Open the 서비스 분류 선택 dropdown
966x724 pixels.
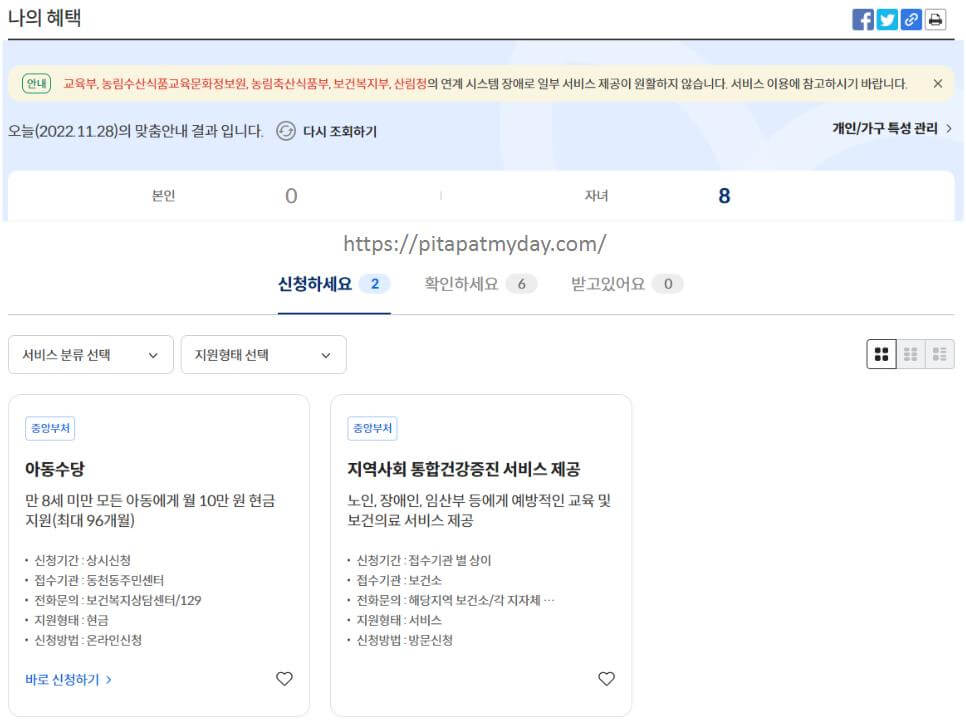[90, 354]
